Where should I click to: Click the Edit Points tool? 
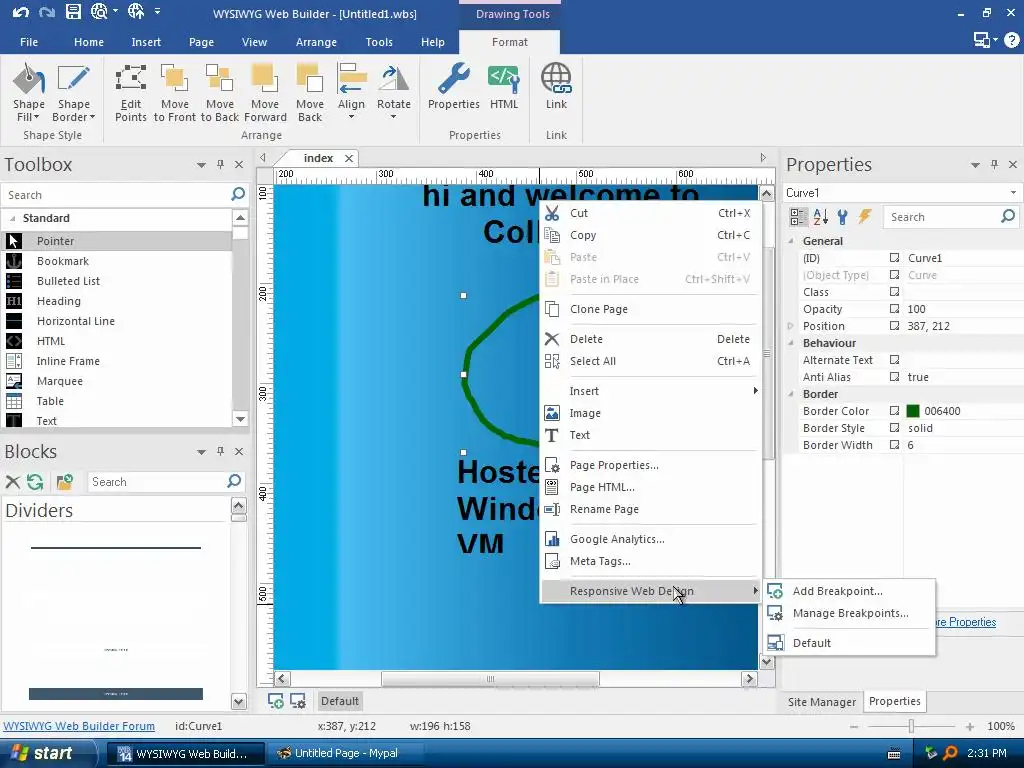coord(131,92)
